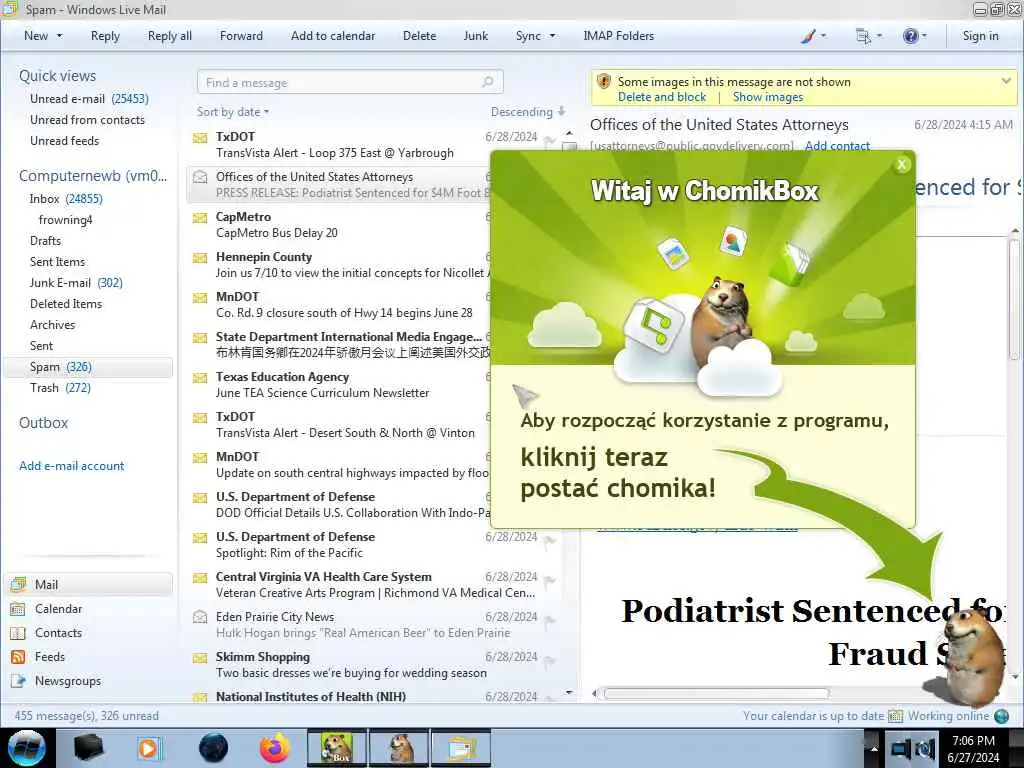Open dropdown arrow next to Menus icon
The height and width of the screenshot is (768, 1024).
[879, 36]
